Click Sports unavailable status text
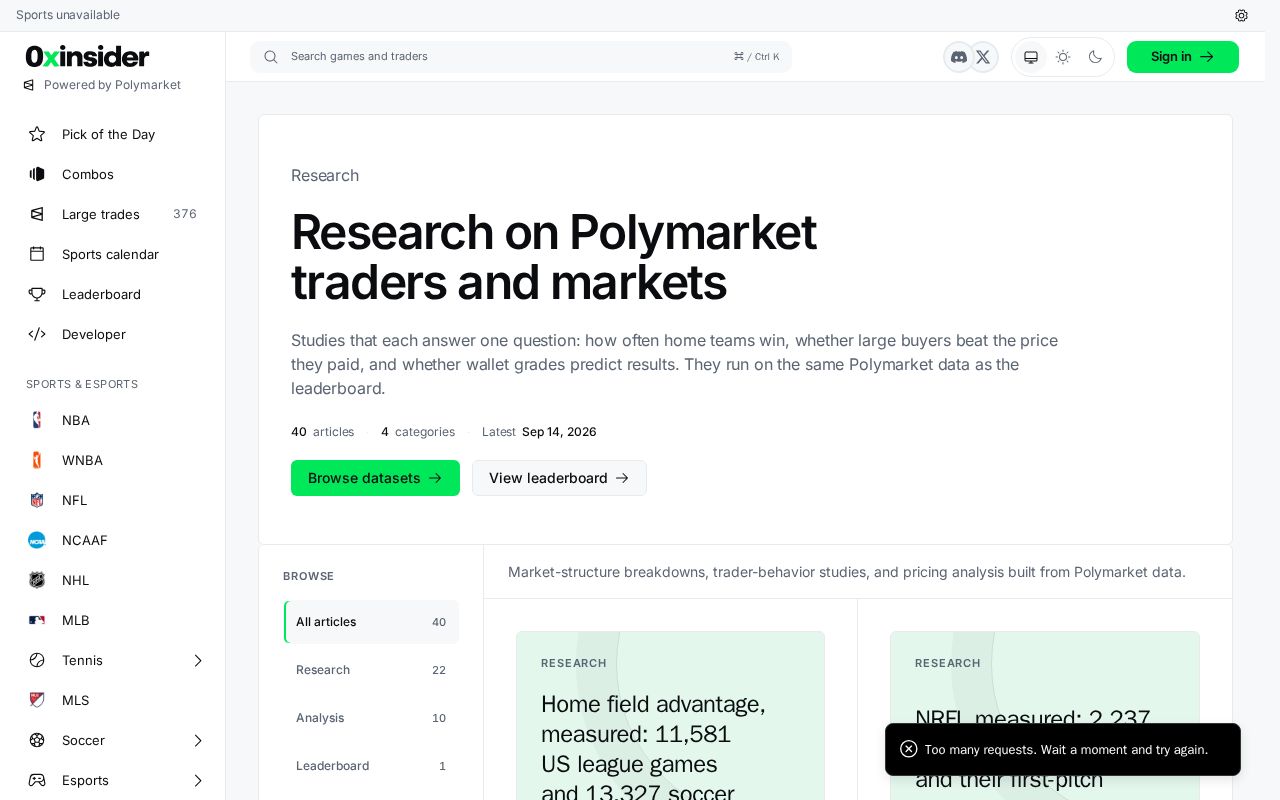Viewport: 1280px width, 800px height. [68, 15]
